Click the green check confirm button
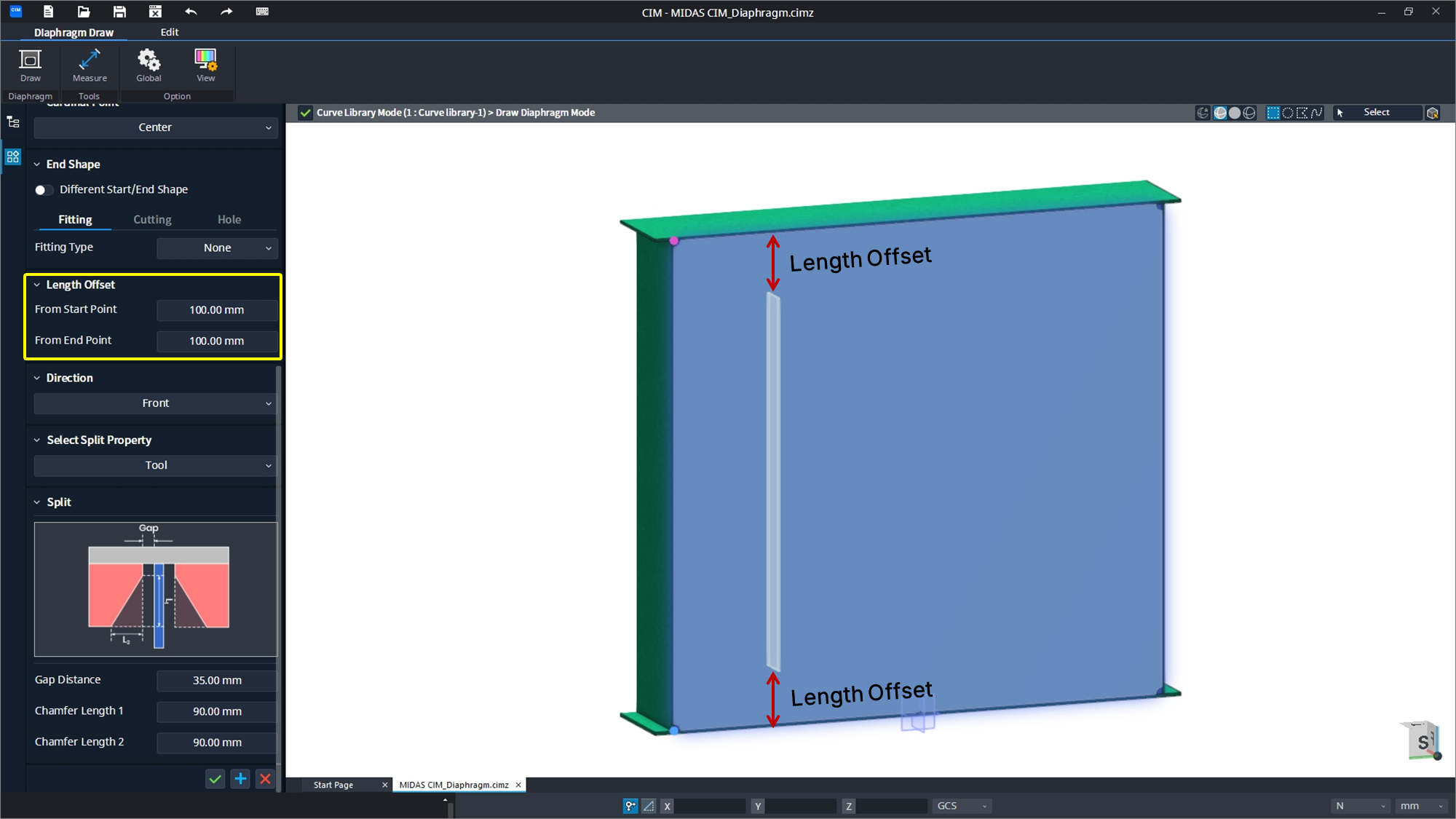This screenshot has width=1456, height=819. pos(215,779)
